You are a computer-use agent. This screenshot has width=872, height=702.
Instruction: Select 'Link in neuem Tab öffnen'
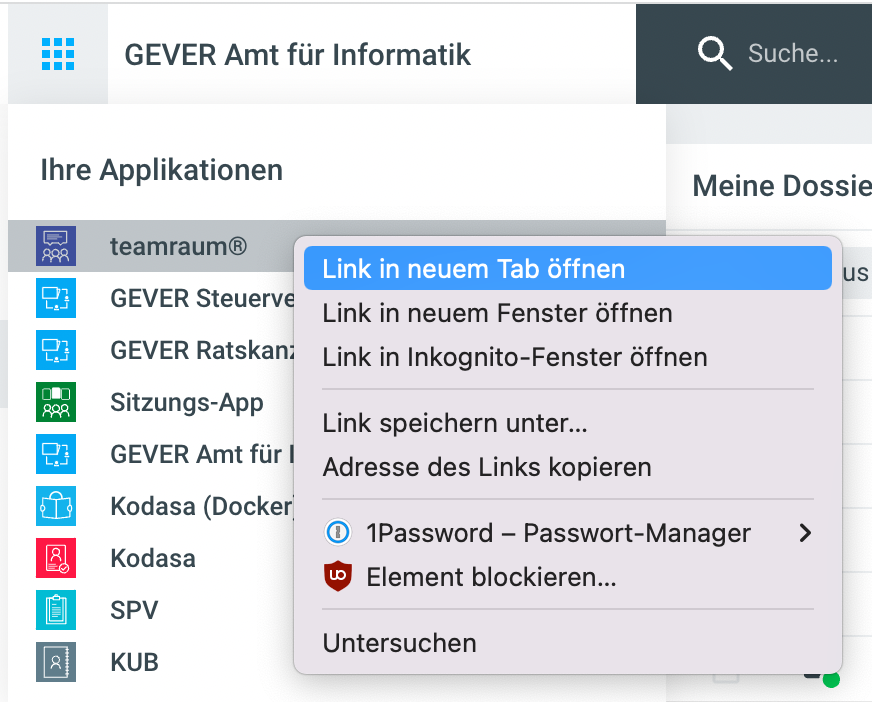click(473, 269)
